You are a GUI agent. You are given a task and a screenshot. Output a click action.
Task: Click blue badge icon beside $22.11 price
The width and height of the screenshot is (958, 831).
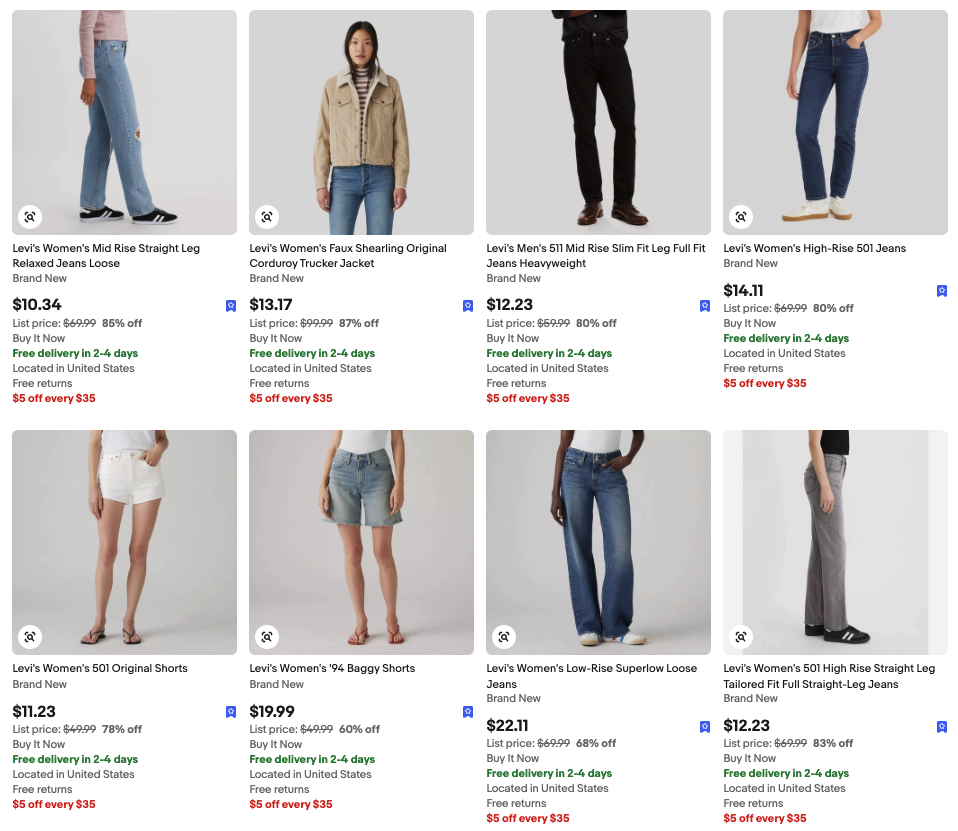(x=705, y=727)
